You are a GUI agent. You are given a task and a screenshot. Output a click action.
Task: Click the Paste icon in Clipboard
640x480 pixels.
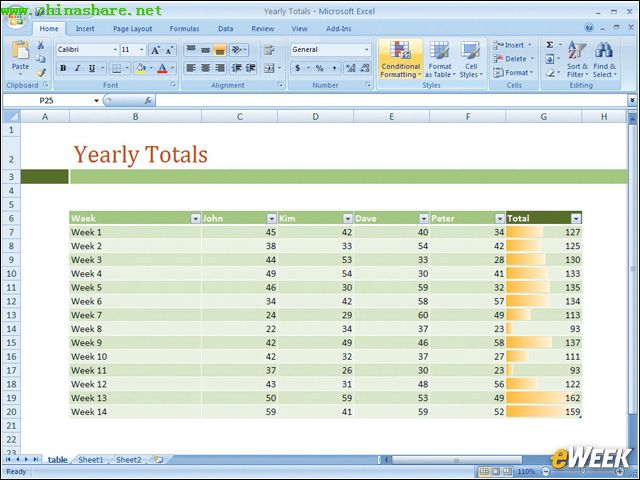pyautogui.click(x=20, y=51)
